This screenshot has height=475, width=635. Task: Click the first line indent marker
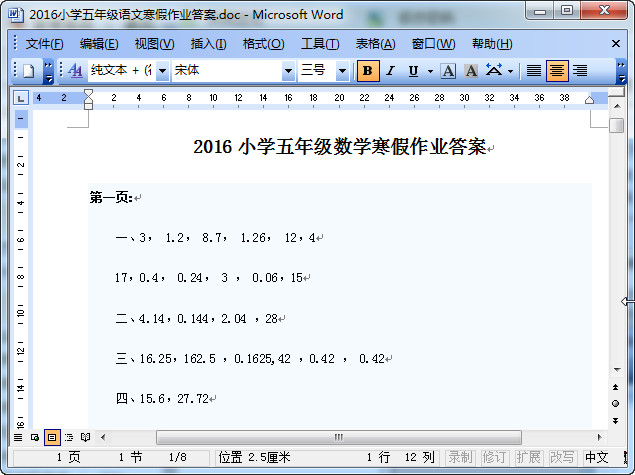(x=88, y=94)
